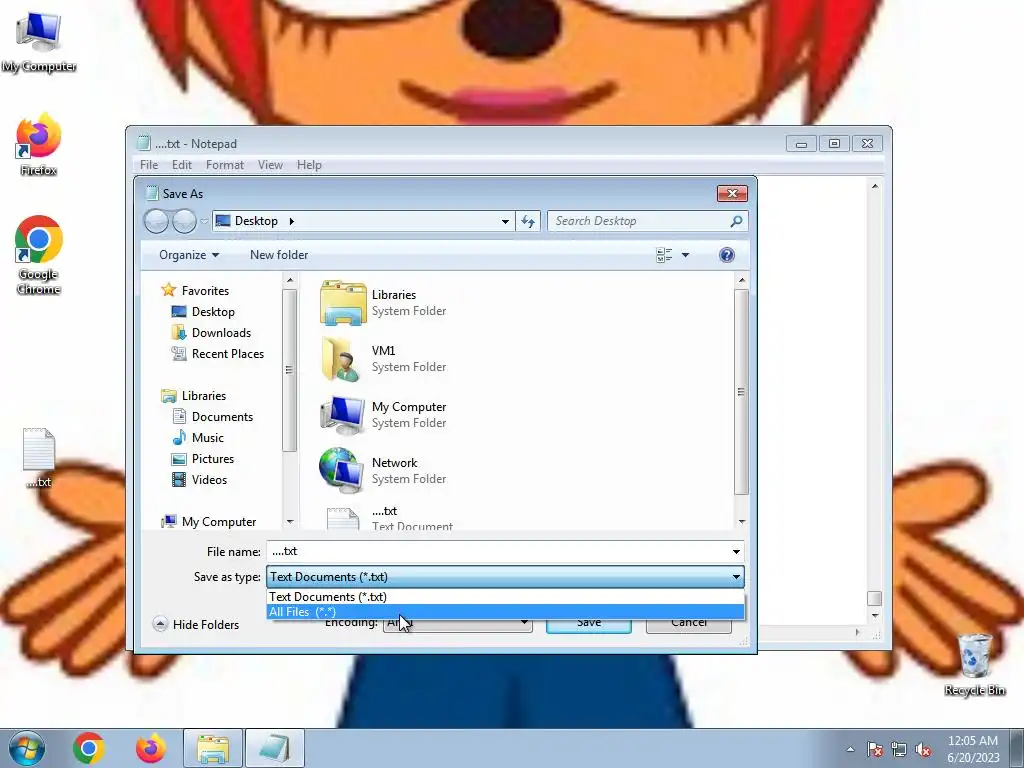Viewport: 1024px width, 768px height.
Task: Click the Save button
Action: (x=588, y=623)
